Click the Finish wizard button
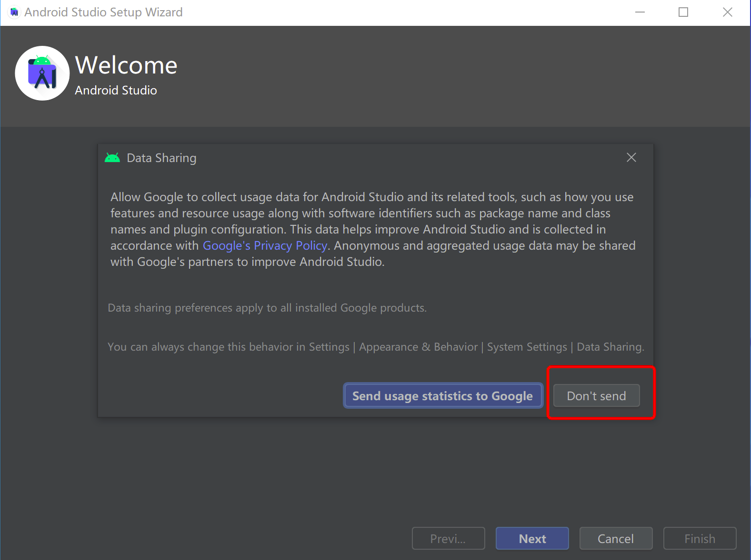 [x=699, y=538]
